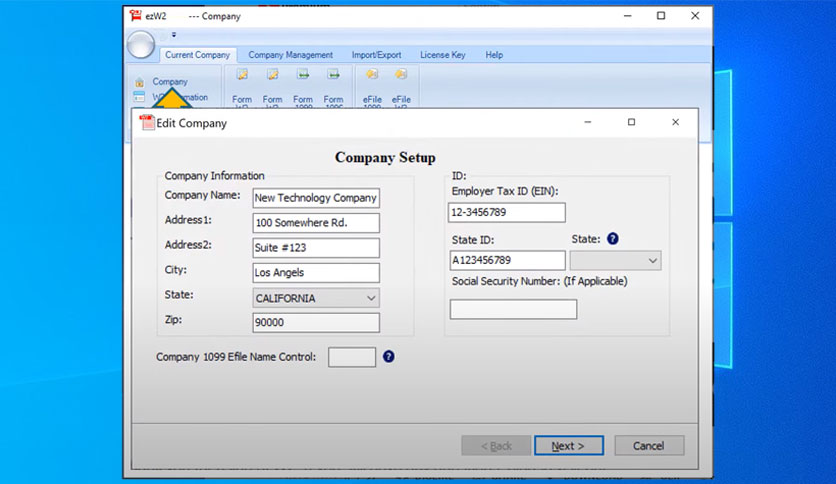Click the < Back button
This screenshot has width=836, height=484.
pos(496,446)
